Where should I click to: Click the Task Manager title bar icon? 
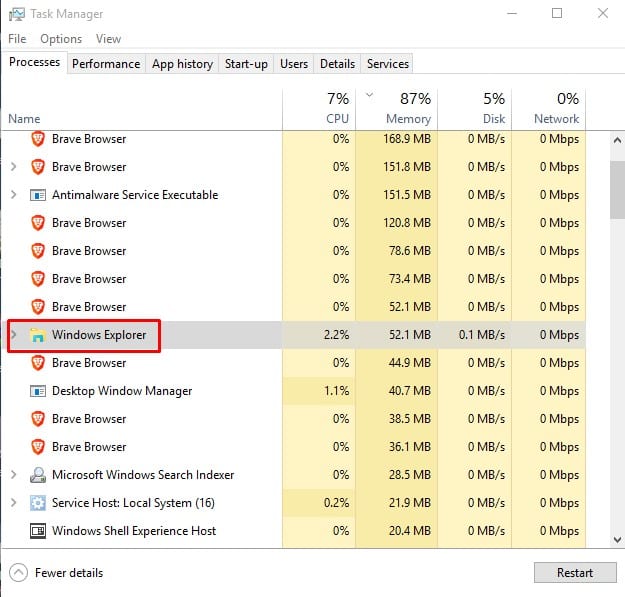[16, 14]
